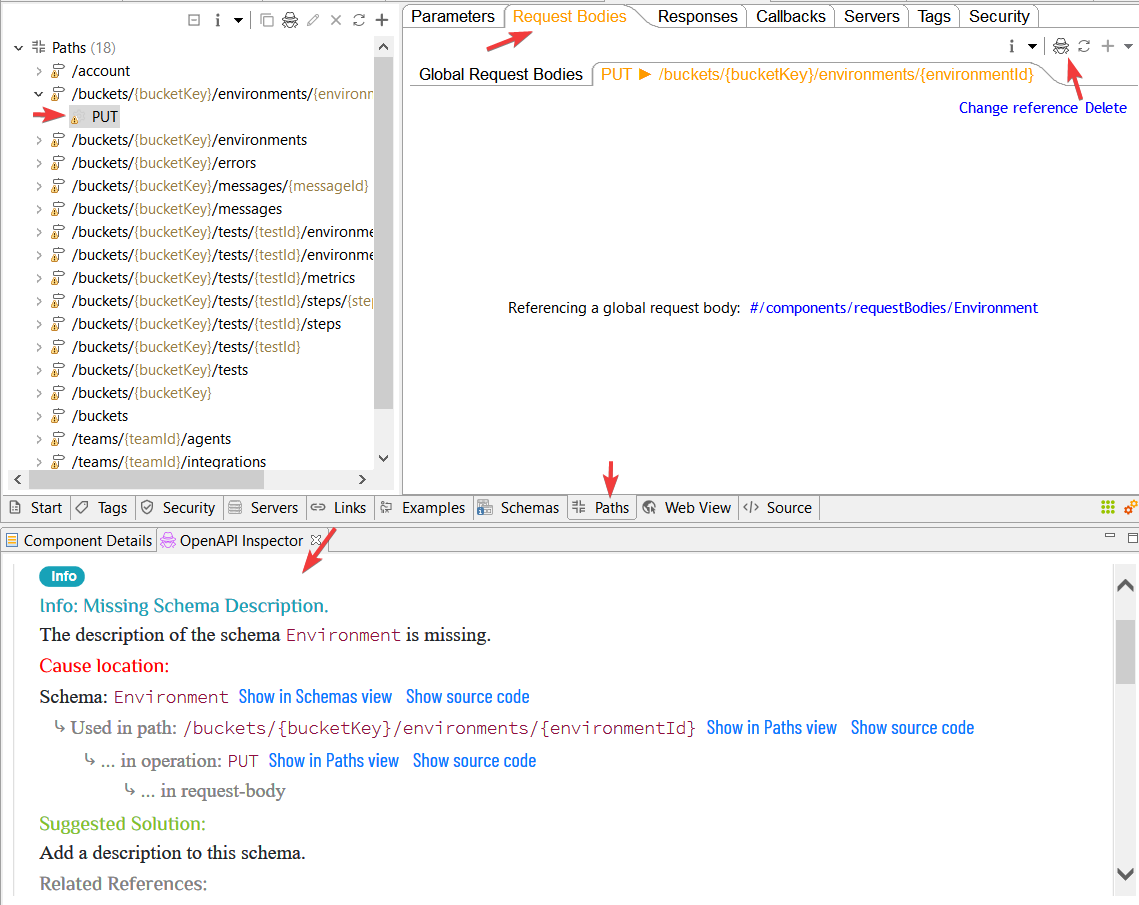
Task: Switch to the Parameters tab
Action: (453, 16)
